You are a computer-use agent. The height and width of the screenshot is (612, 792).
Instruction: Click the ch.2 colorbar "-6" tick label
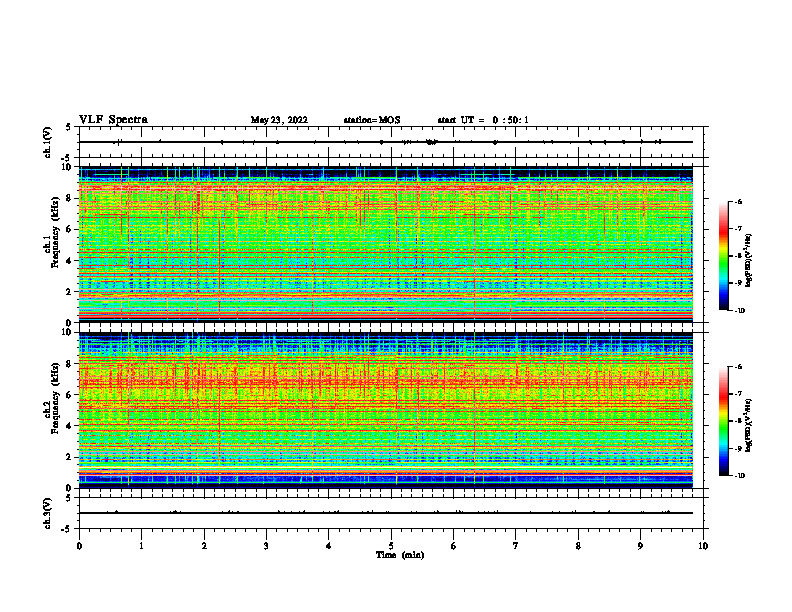739,367
